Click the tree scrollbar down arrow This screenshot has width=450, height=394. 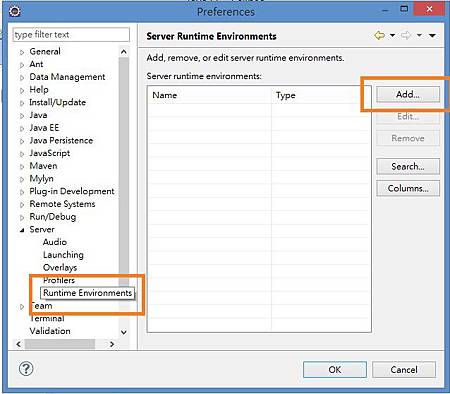tap(124, 332)
